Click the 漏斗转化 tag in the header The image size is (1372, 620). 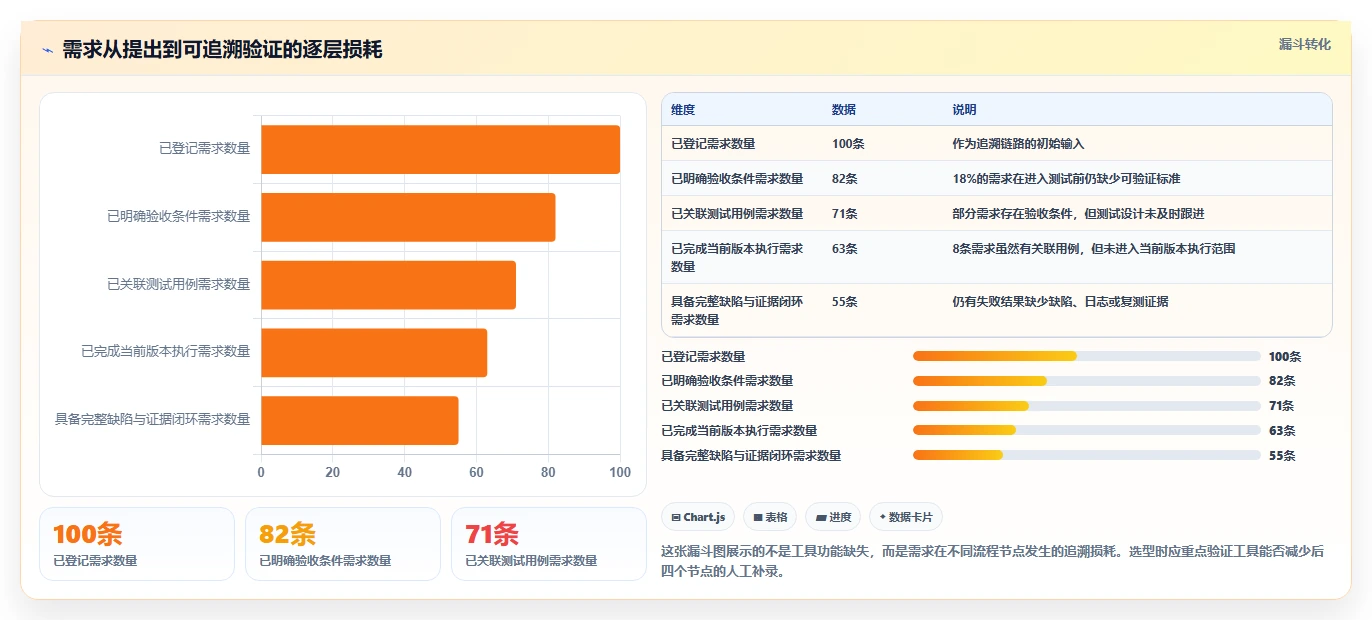click(x=1305, y=44)
